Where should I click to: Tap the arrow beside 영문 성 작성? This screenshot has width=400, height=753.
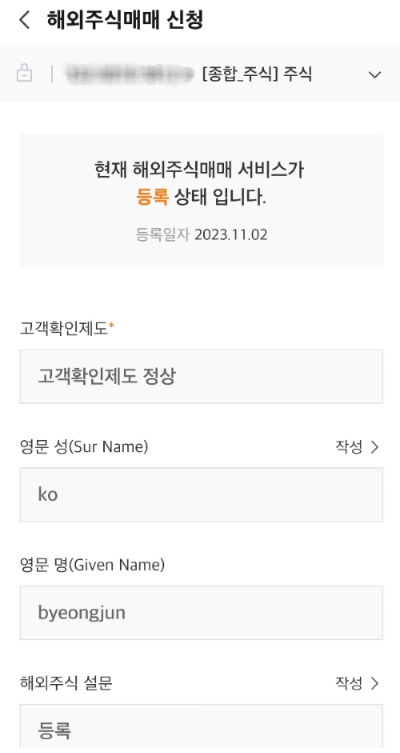(x=375, y=447)
